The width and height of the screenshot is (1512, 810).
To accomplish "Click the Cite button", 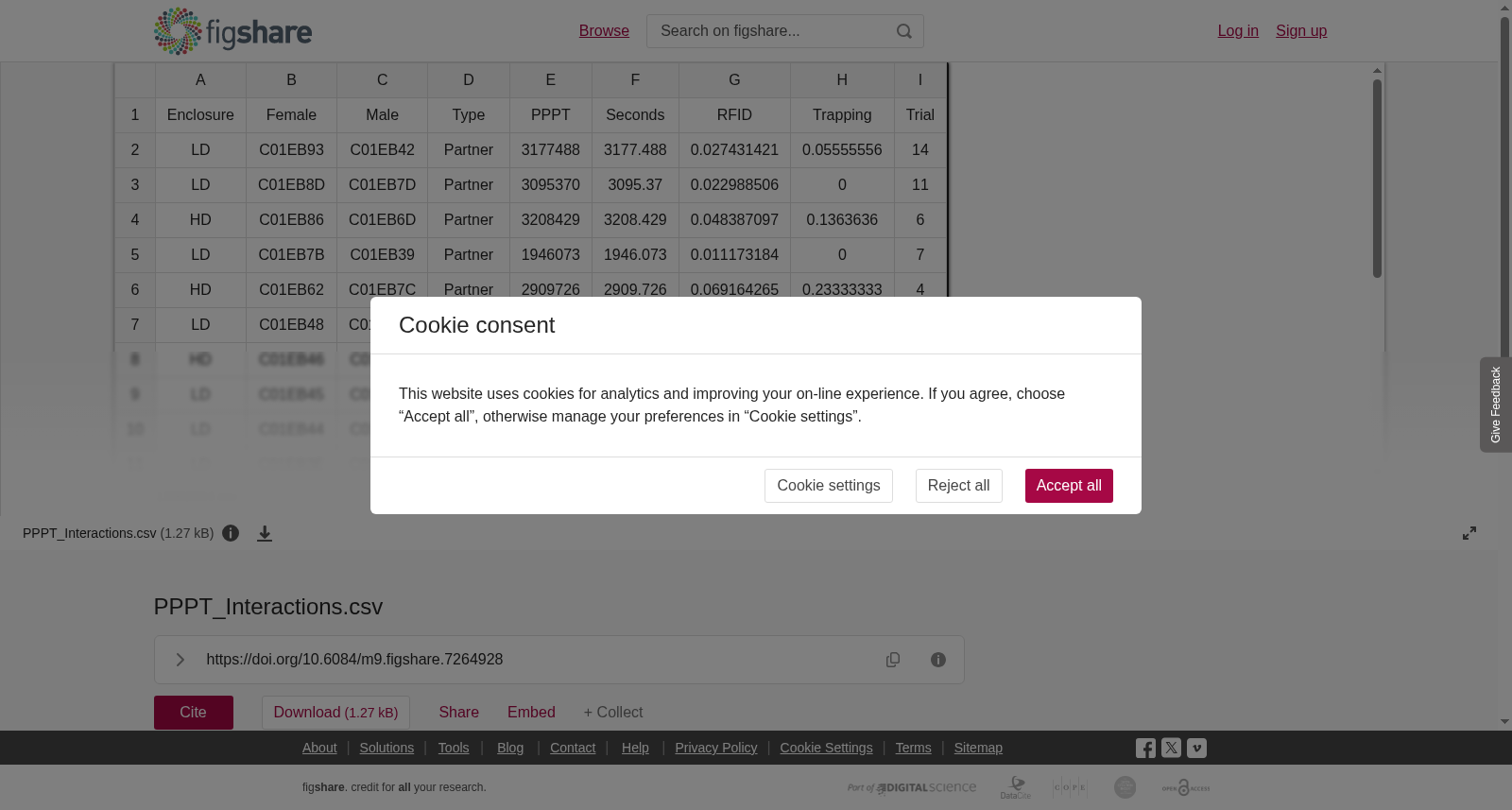I will [194, 713].
